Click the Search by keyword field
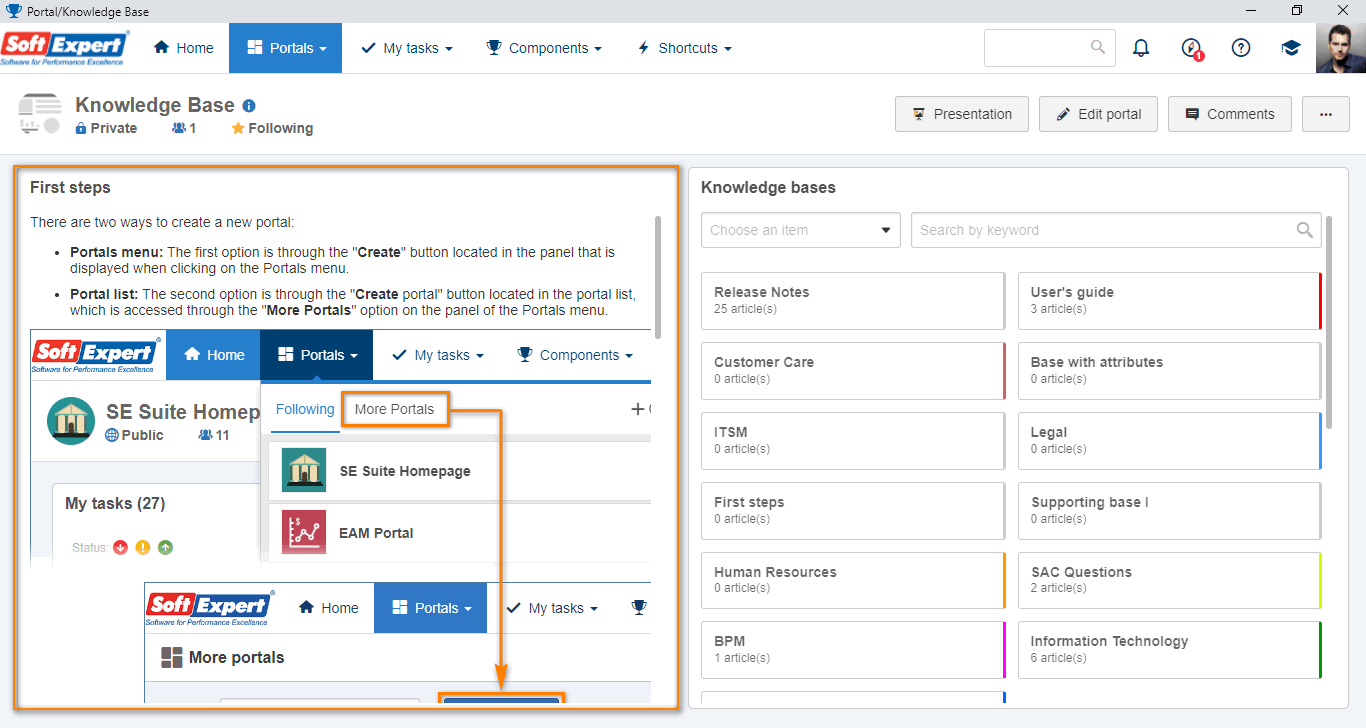 tap(1116, 230)
